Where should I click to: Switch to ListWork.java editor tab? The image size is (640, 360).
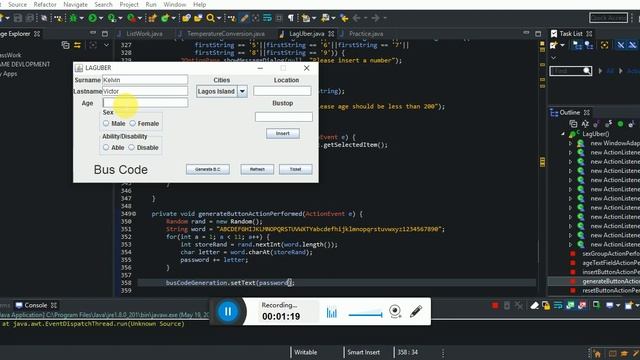pyautogui.click(x=144, y=34)
